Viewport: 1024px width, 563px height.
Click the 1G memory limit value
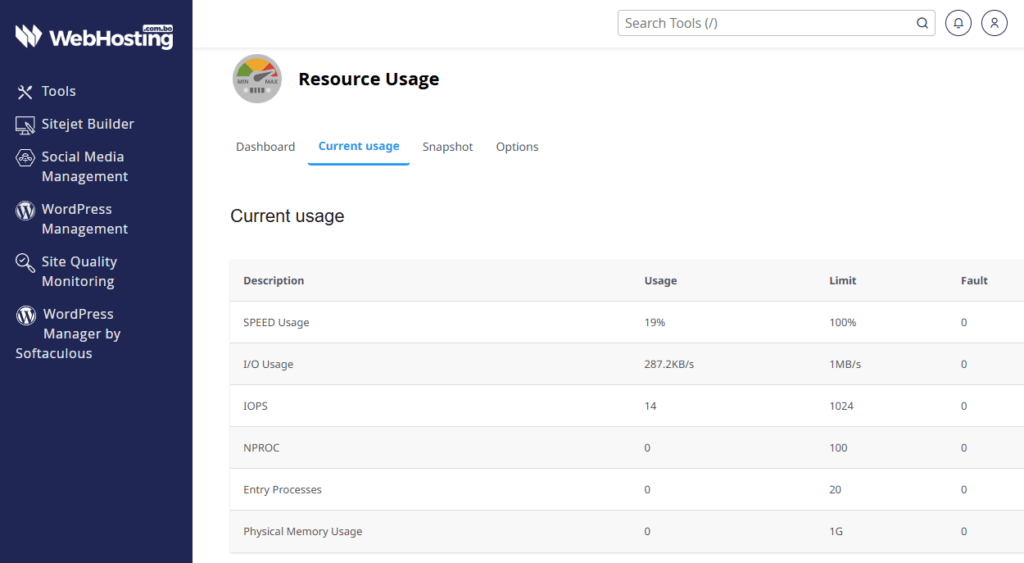click(x=836, y=532)
